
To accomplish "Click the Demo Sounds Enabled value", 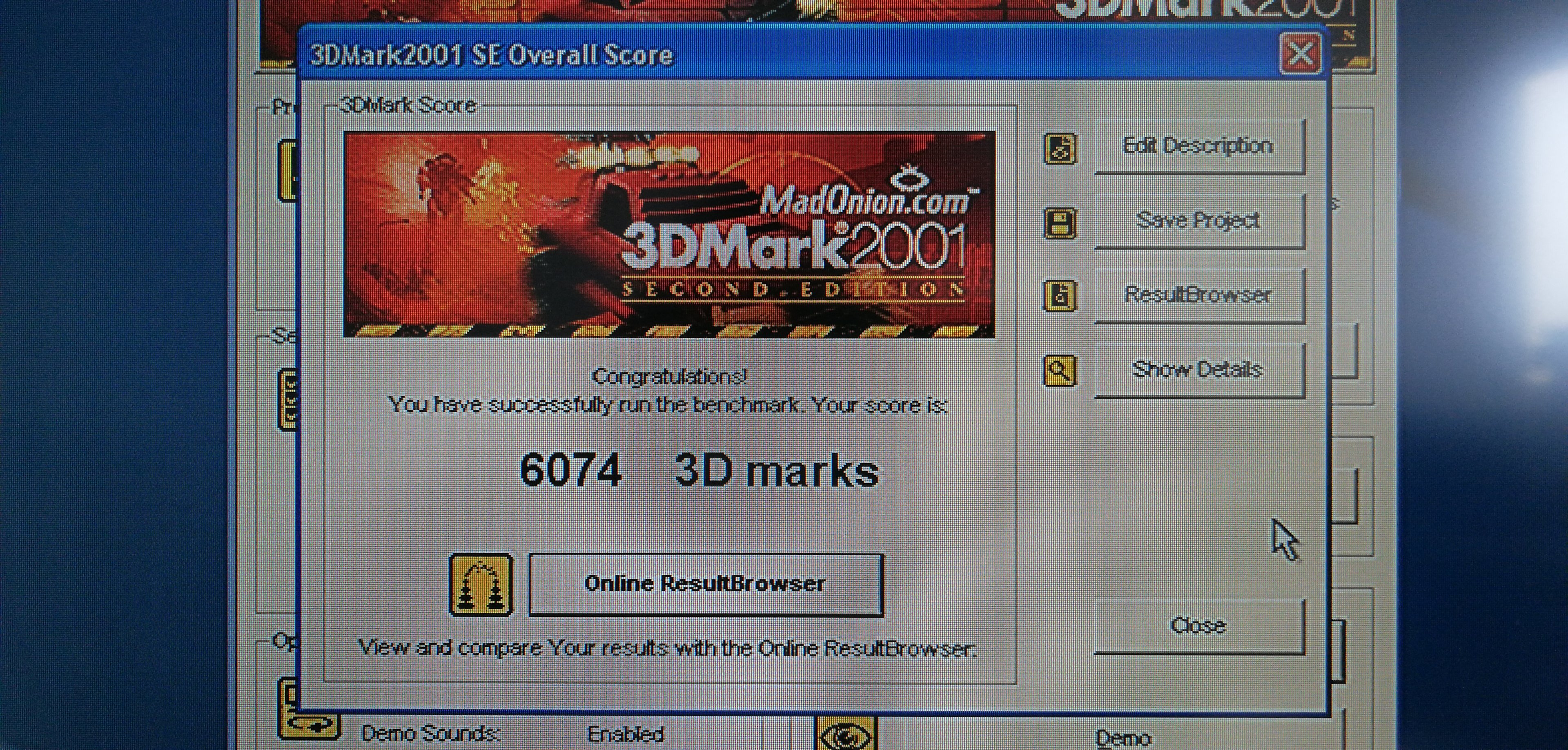I will [625, 734].
